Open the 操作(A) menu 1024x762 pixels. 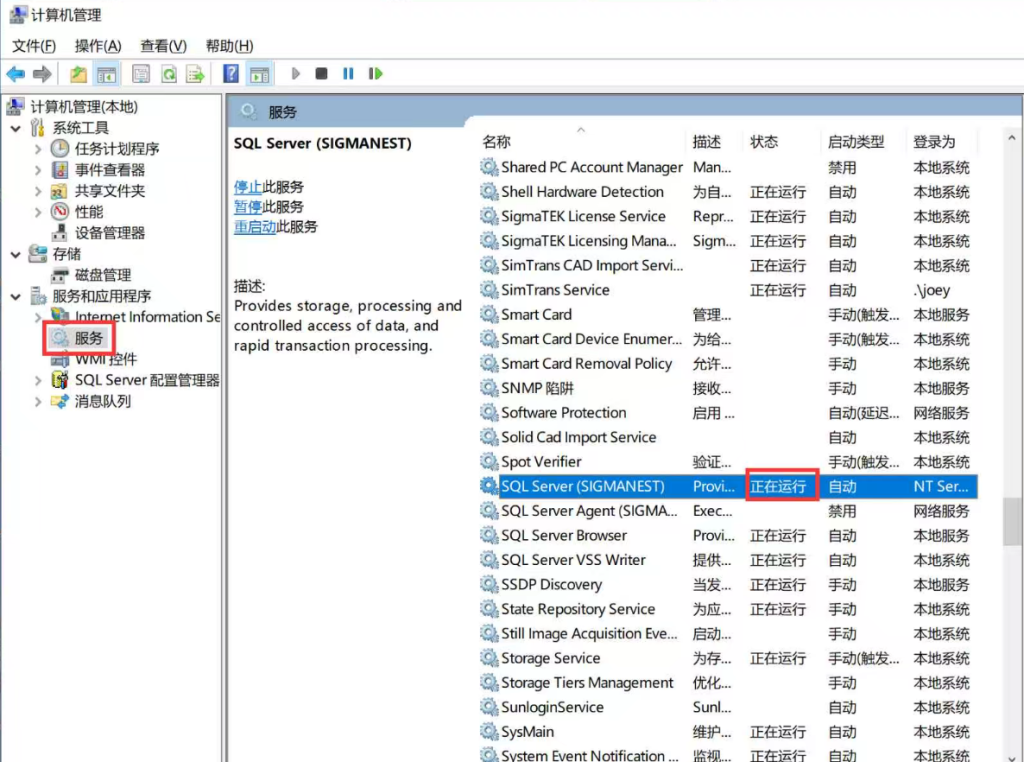pyautogui.click(x=98, y=46)
